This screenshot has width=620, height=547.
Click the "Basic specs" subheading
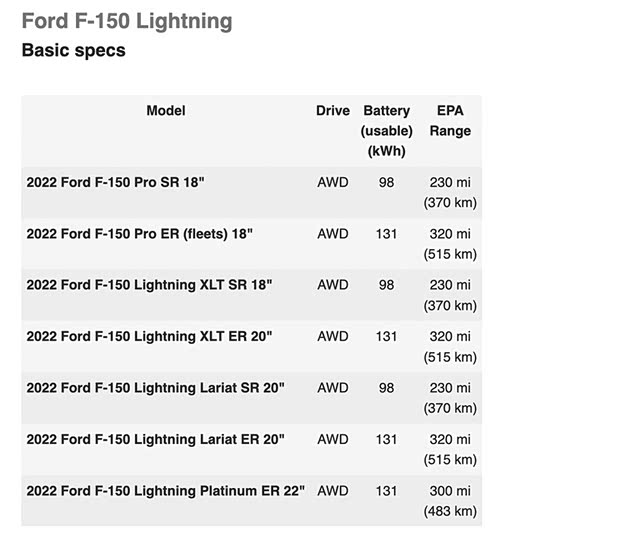(73, 50)
